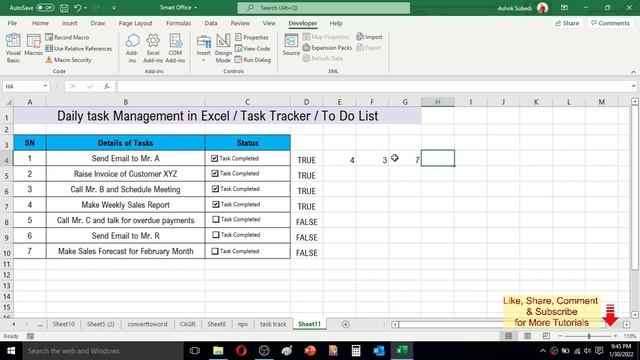Click the Share button
This screenshot has height=360, width=640.
tap(567, 23)
